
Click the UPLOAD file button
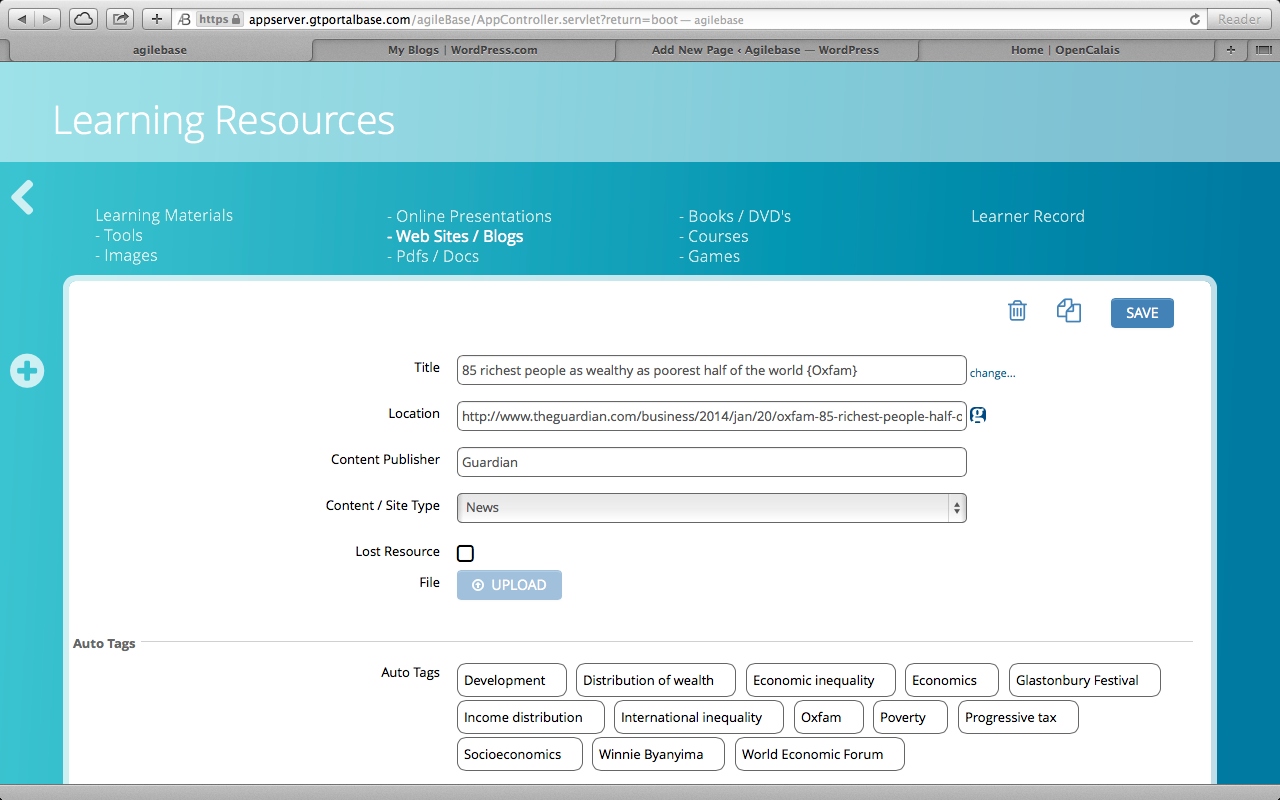(509, 585)
